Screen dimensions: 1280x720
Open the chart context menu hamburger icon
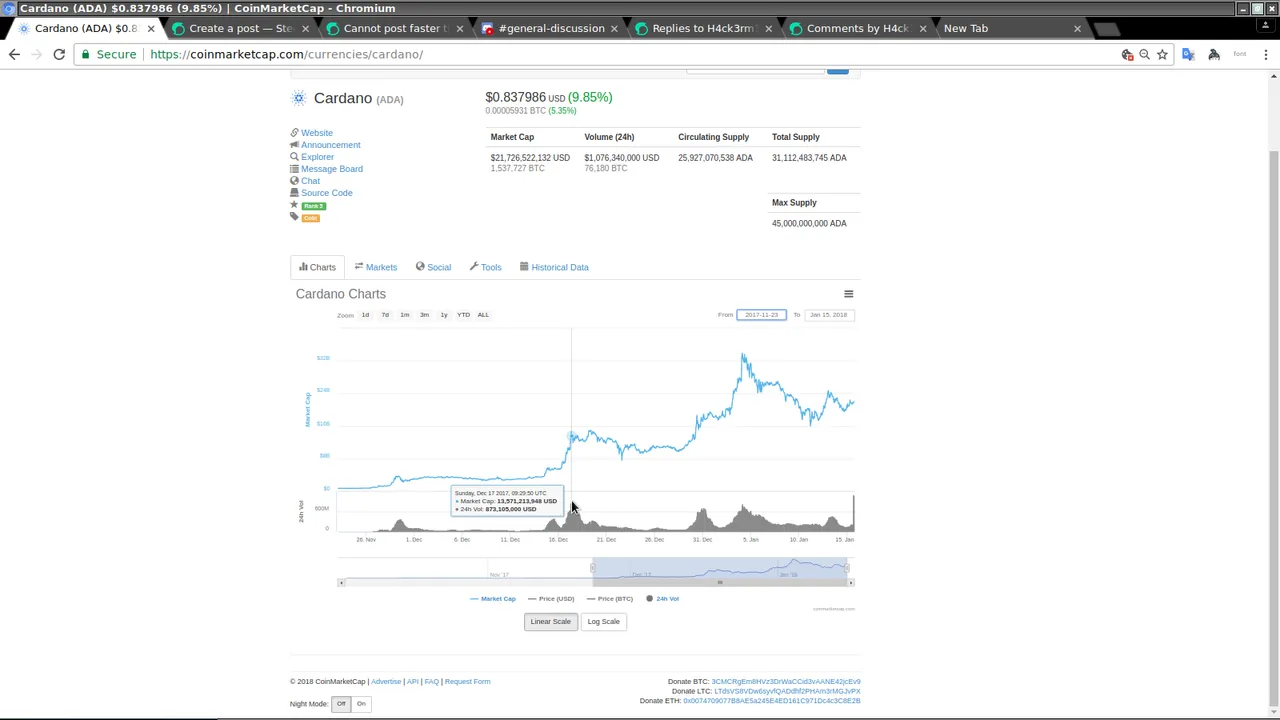[848, 294]
